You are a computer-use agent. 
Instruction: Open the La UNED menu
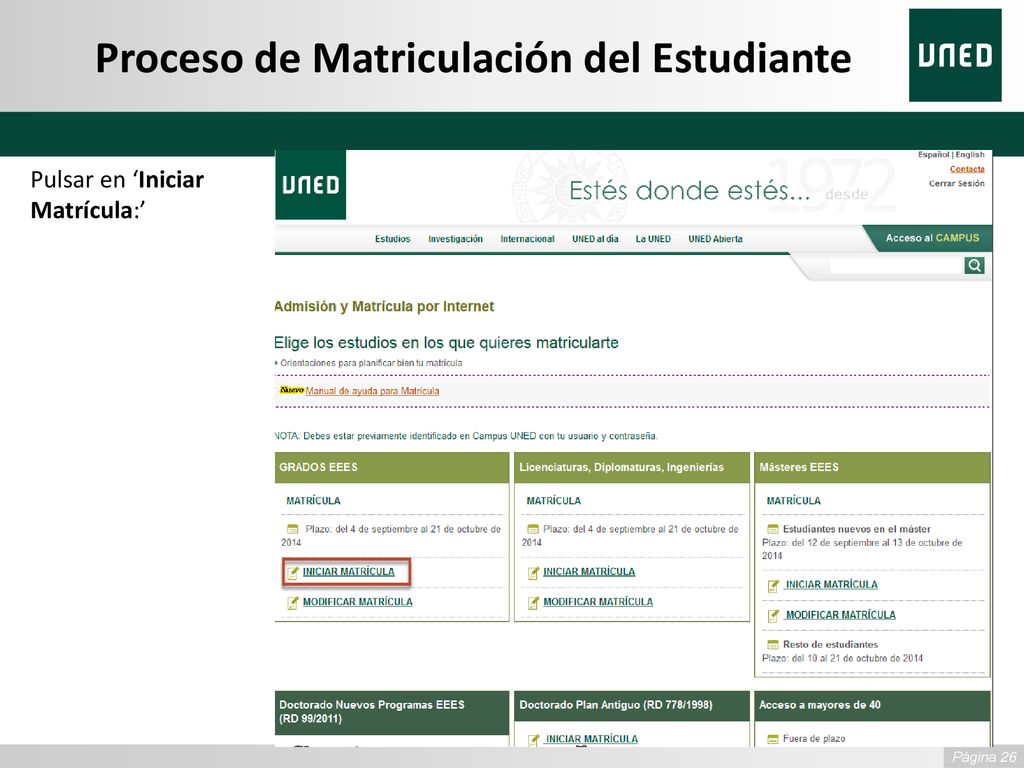pyautogui.click(x=653, y=239)
